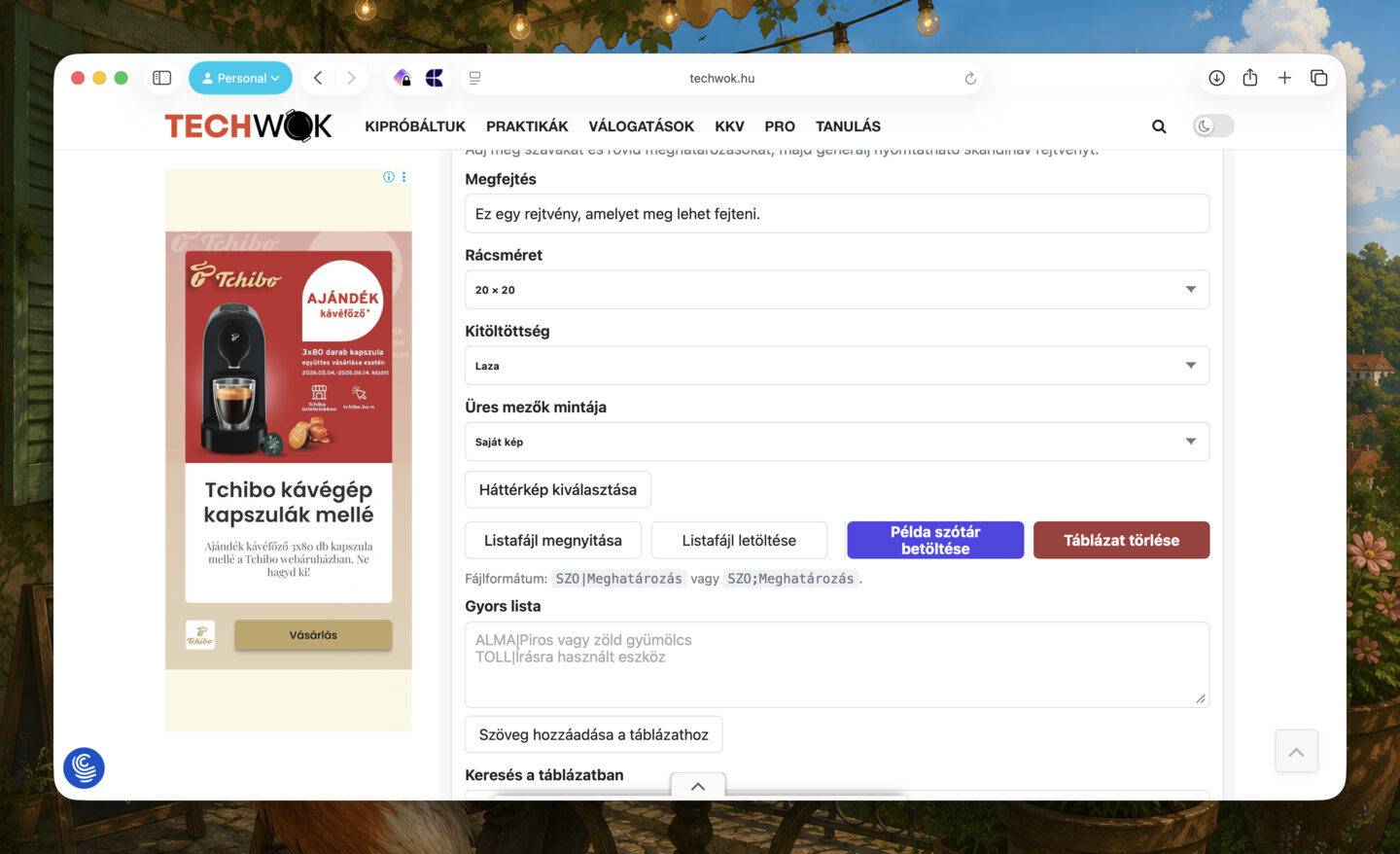Load the Példa szótár betöltése sample

tap(935, 540)
